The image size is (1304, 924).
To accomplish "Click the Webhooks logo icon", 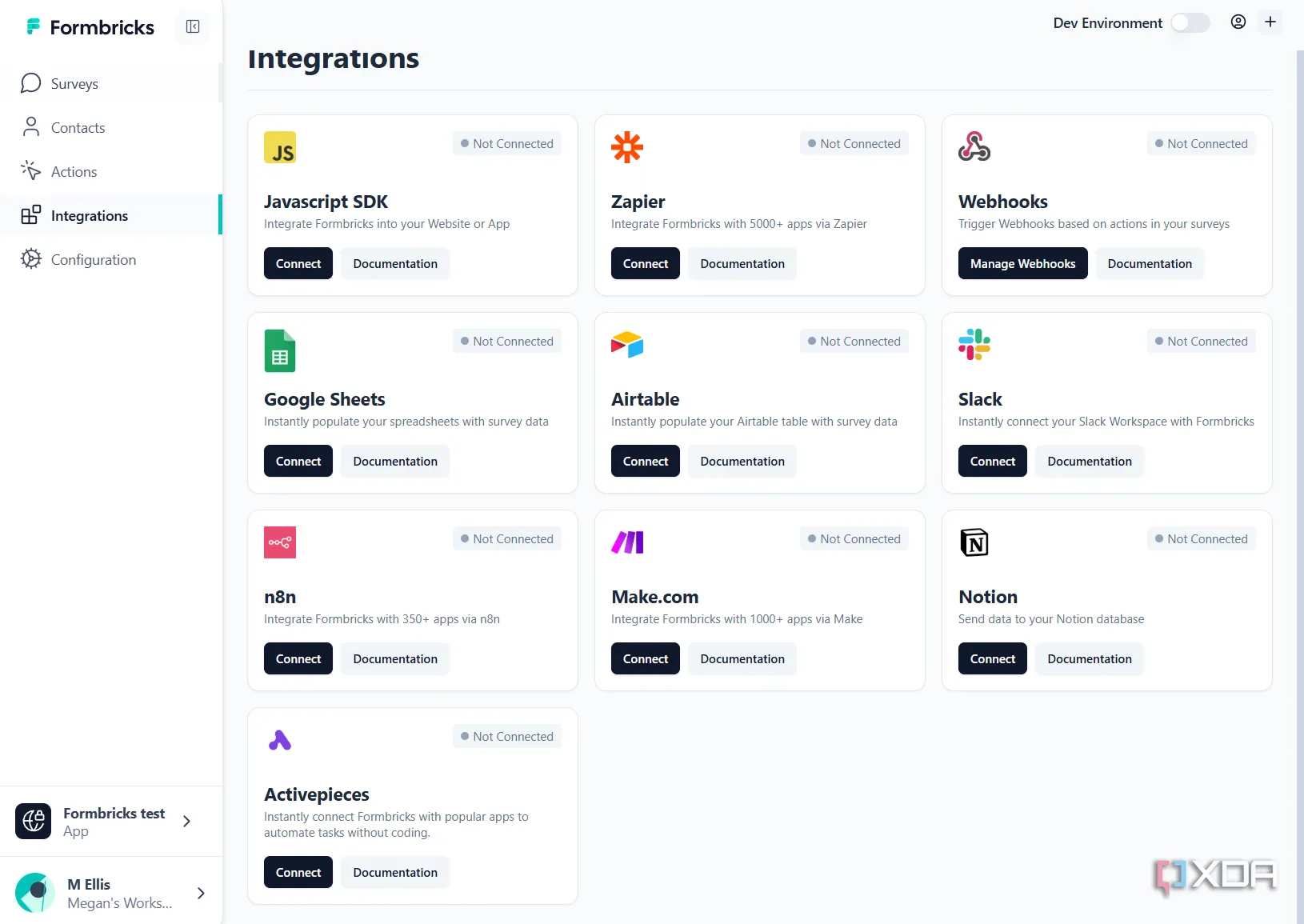I will pos(974,147).
